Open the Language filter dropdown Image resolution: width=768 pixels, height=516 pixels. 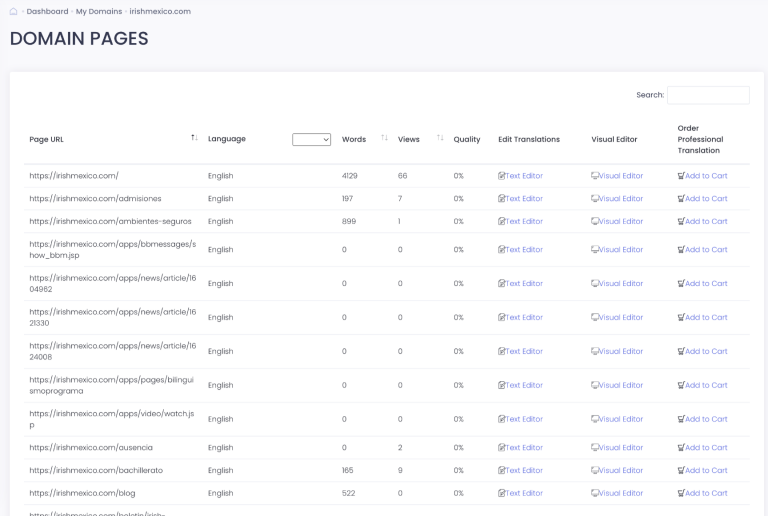[312, 140]
